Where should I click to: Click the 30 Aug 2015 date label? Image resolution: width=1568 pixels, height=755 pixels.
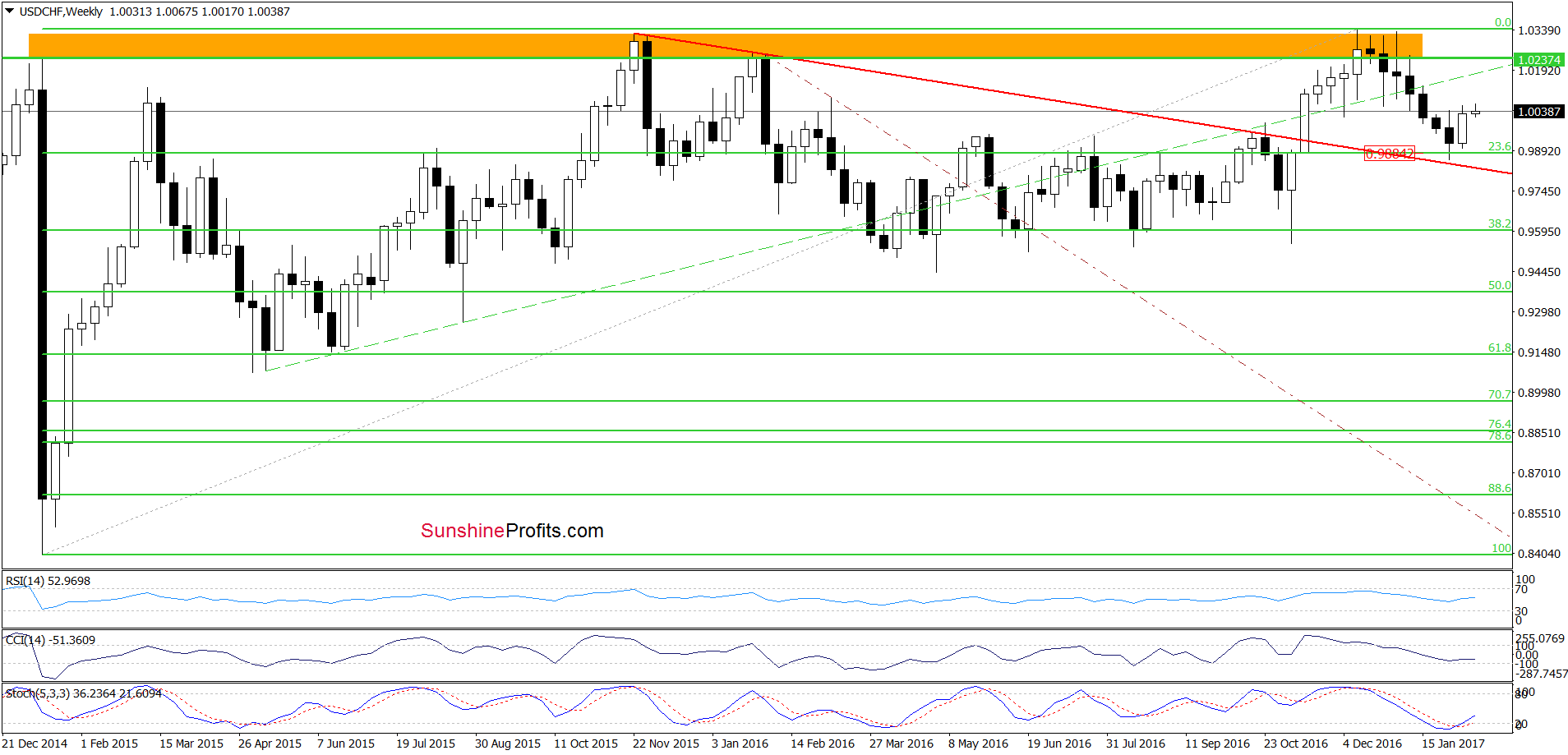click(508, 743)
